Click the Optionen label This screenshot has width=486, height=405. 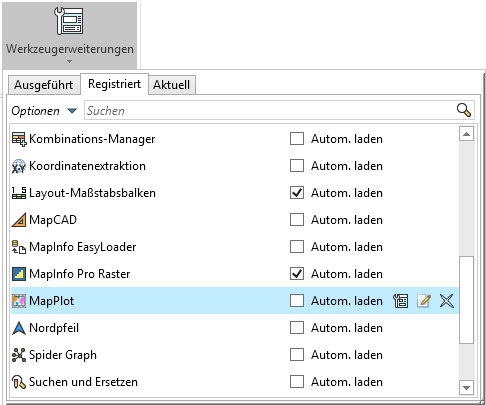point(35,111)
